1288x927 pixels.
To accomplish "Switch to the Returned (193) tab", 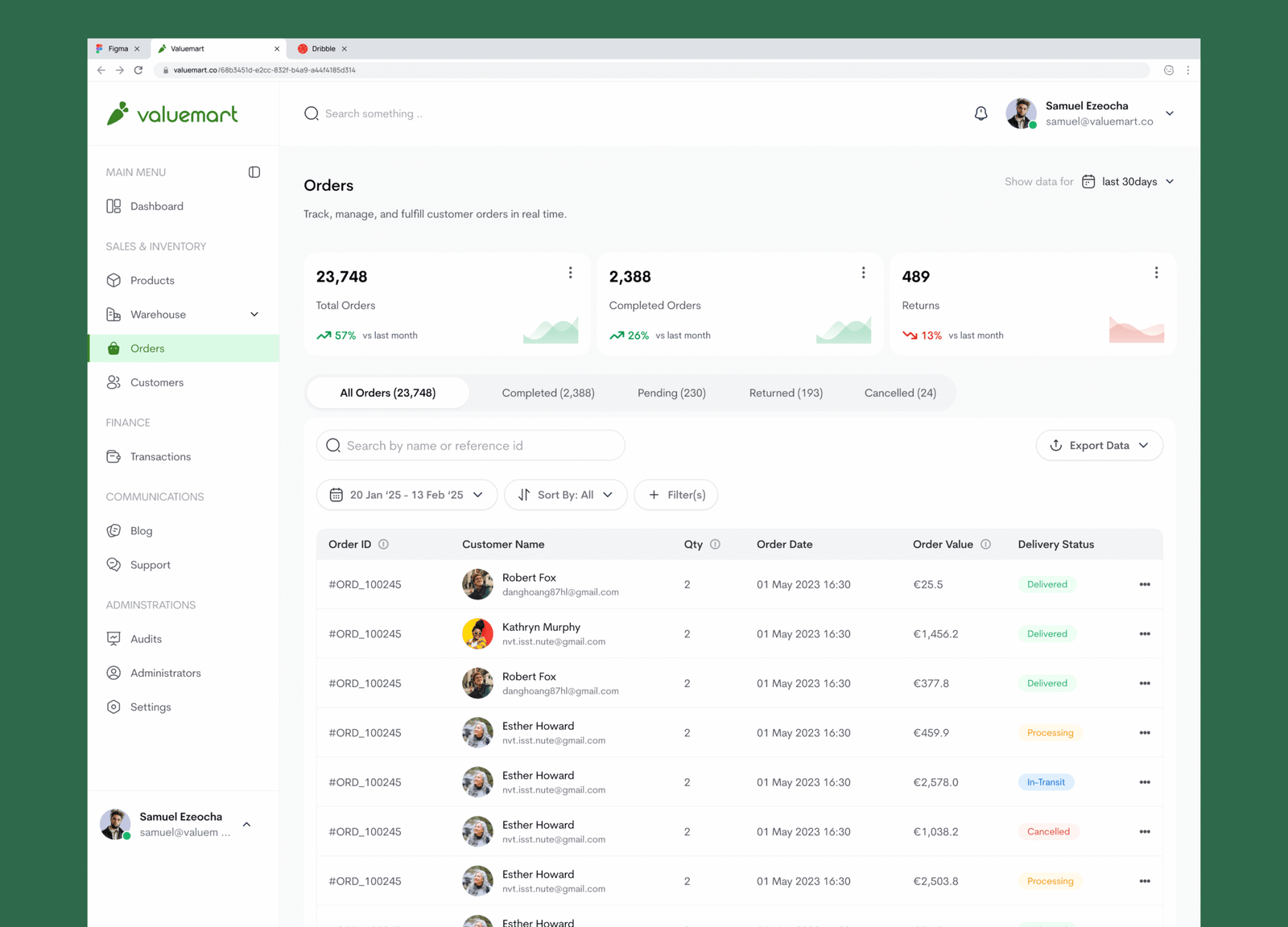I will [x=786, y=393].
